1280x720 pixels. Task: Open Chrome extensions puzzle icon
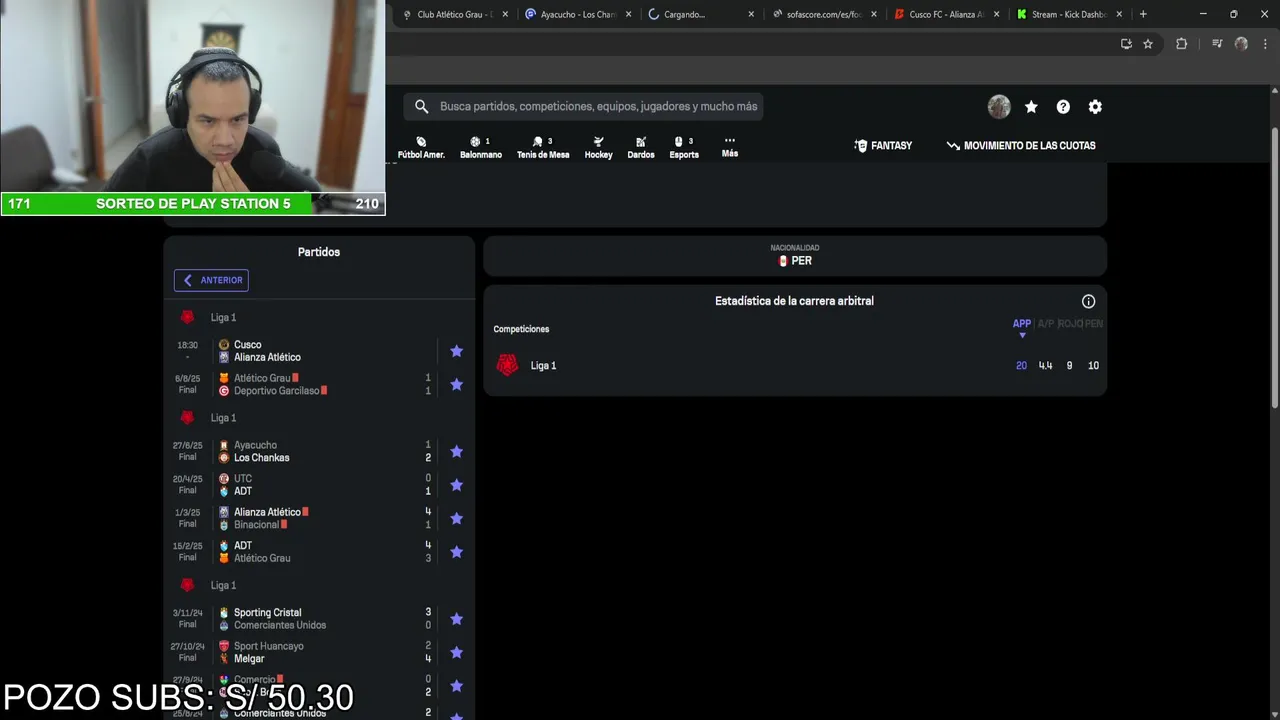pyautogui.click(x=1181, y=44)
